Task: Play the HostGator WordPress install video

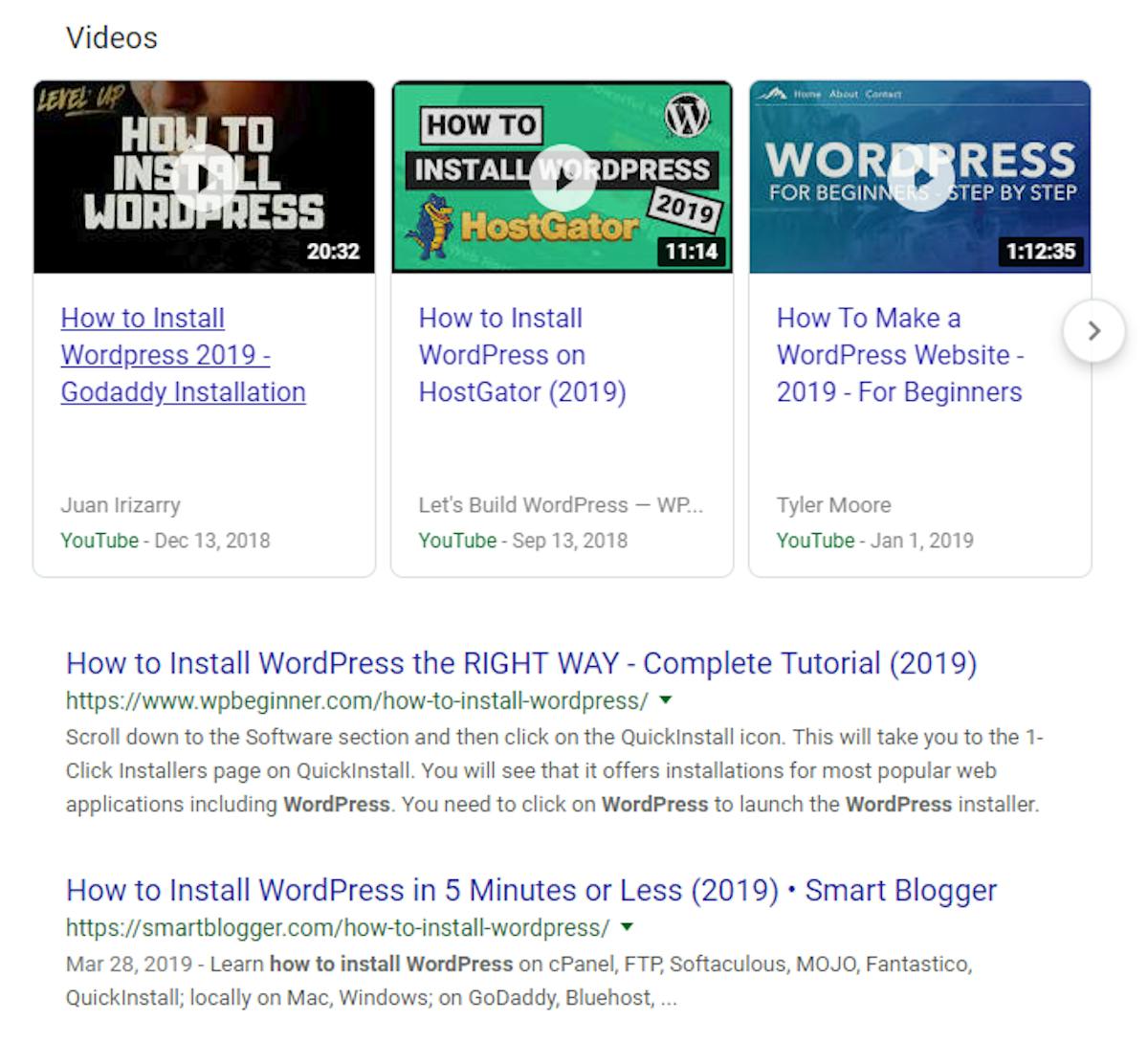Action: click(x=563, y=177)
